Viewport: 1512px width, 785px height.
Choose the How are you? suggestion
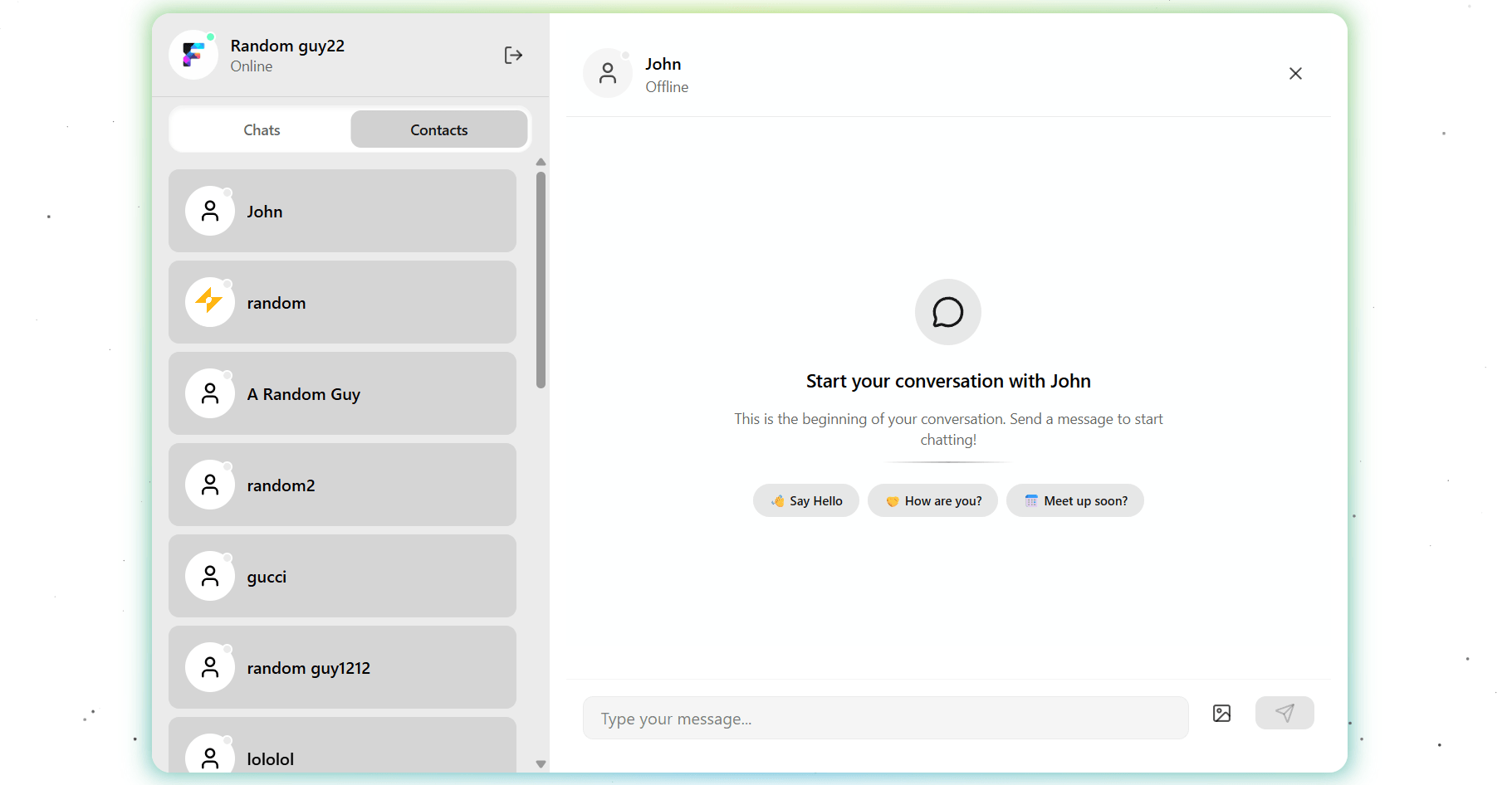pyautogui.click(x=932, y=500)
